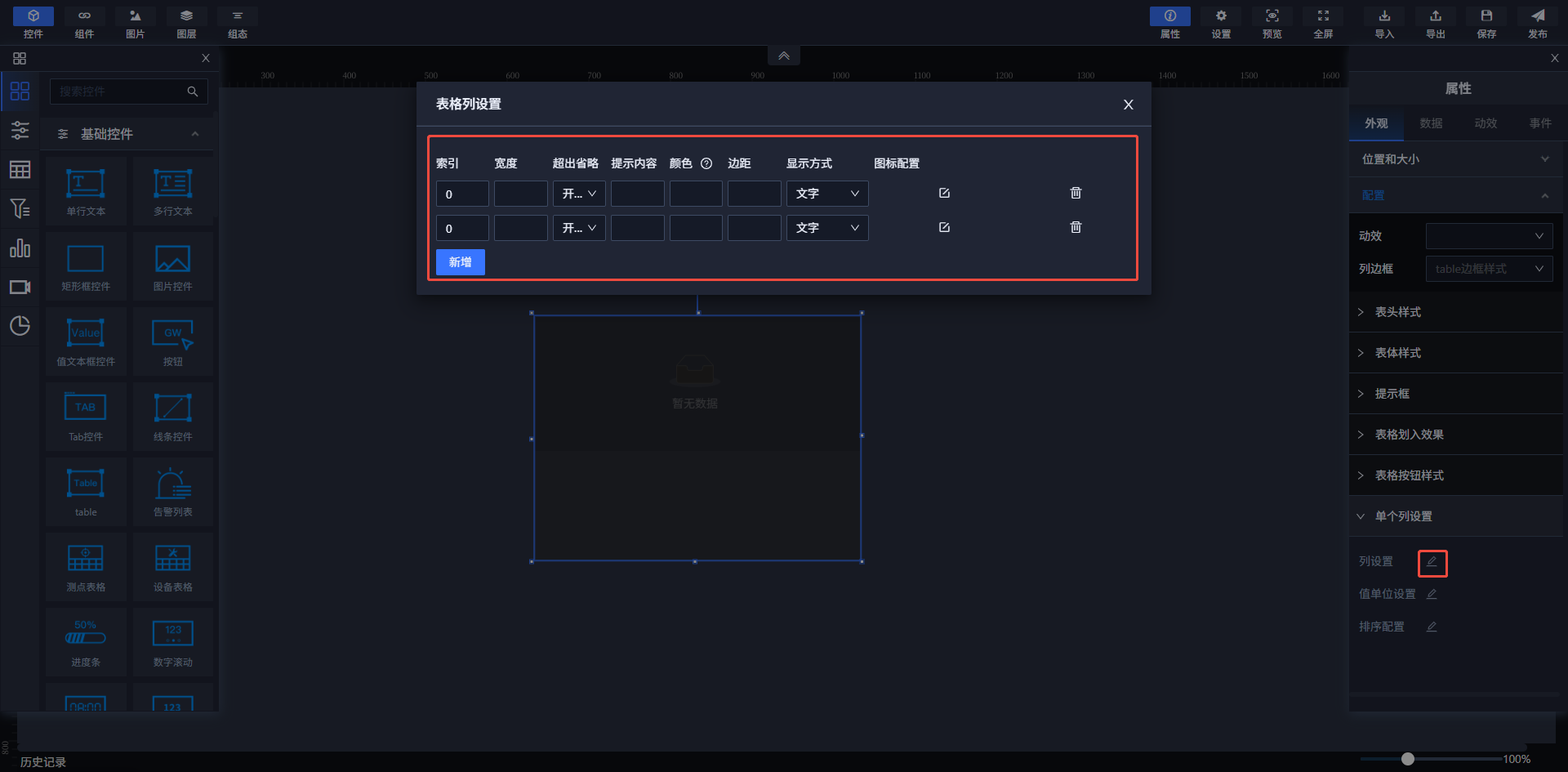Adjust the zoom slider handle at bottom right

[x=1408, y=759]
